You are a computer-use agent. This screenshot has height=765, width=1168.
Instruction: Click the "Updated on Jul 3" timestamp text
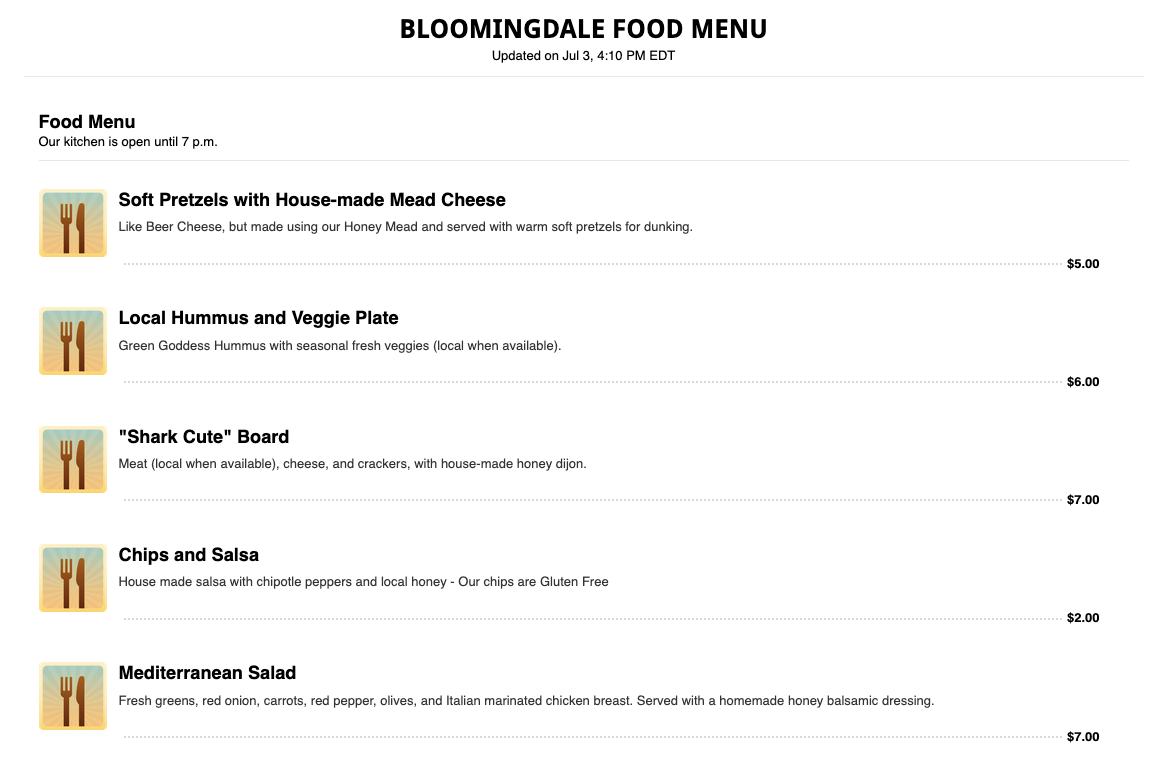click(x=583, y=56)
